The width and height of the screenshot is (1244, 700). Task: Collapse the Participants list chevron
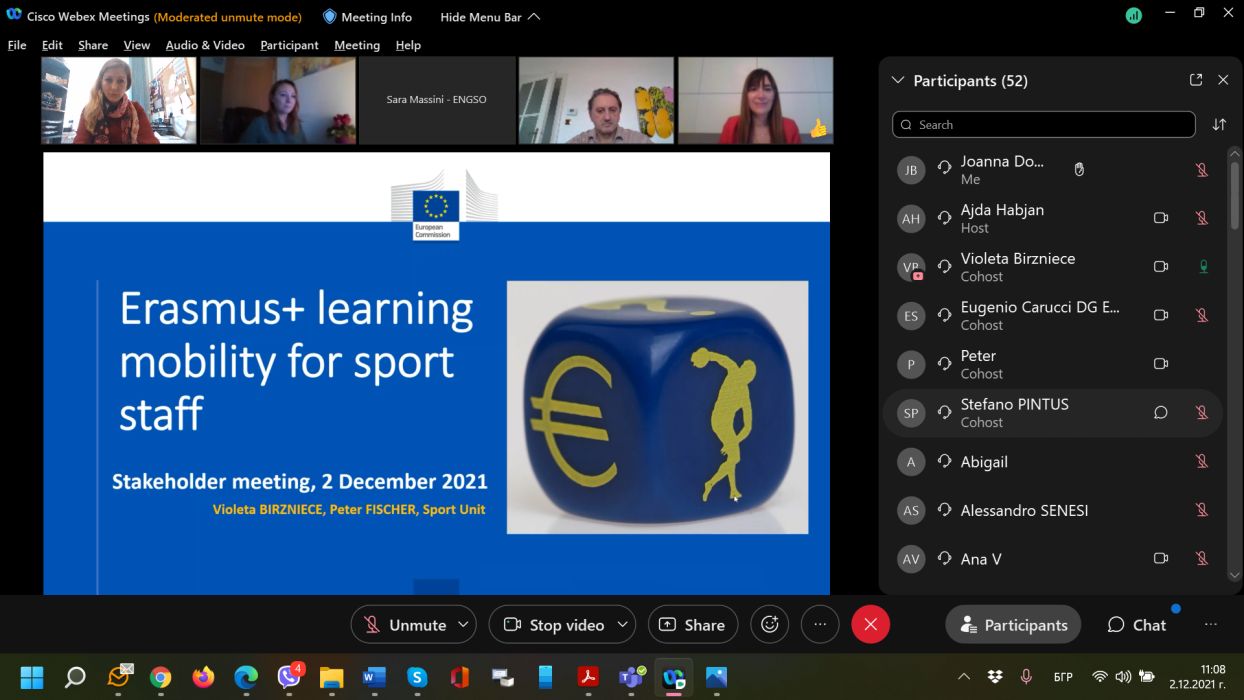point(897,80)
